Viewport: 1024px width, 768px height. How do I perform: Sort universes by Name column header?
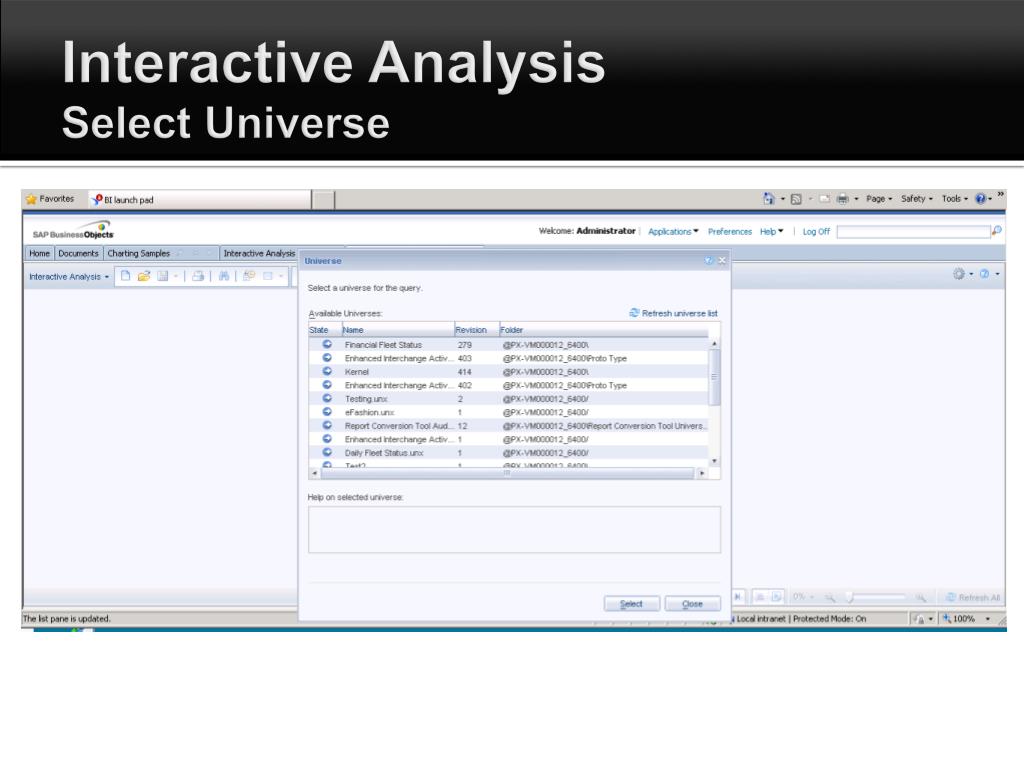397,330
